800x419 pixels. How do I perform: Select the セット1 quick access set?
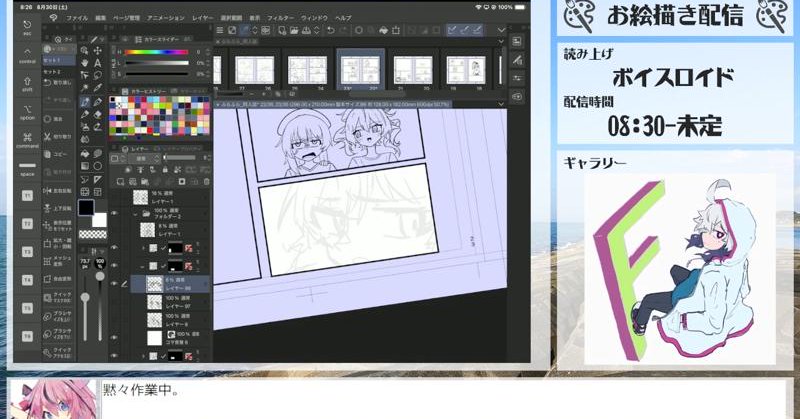58,61
